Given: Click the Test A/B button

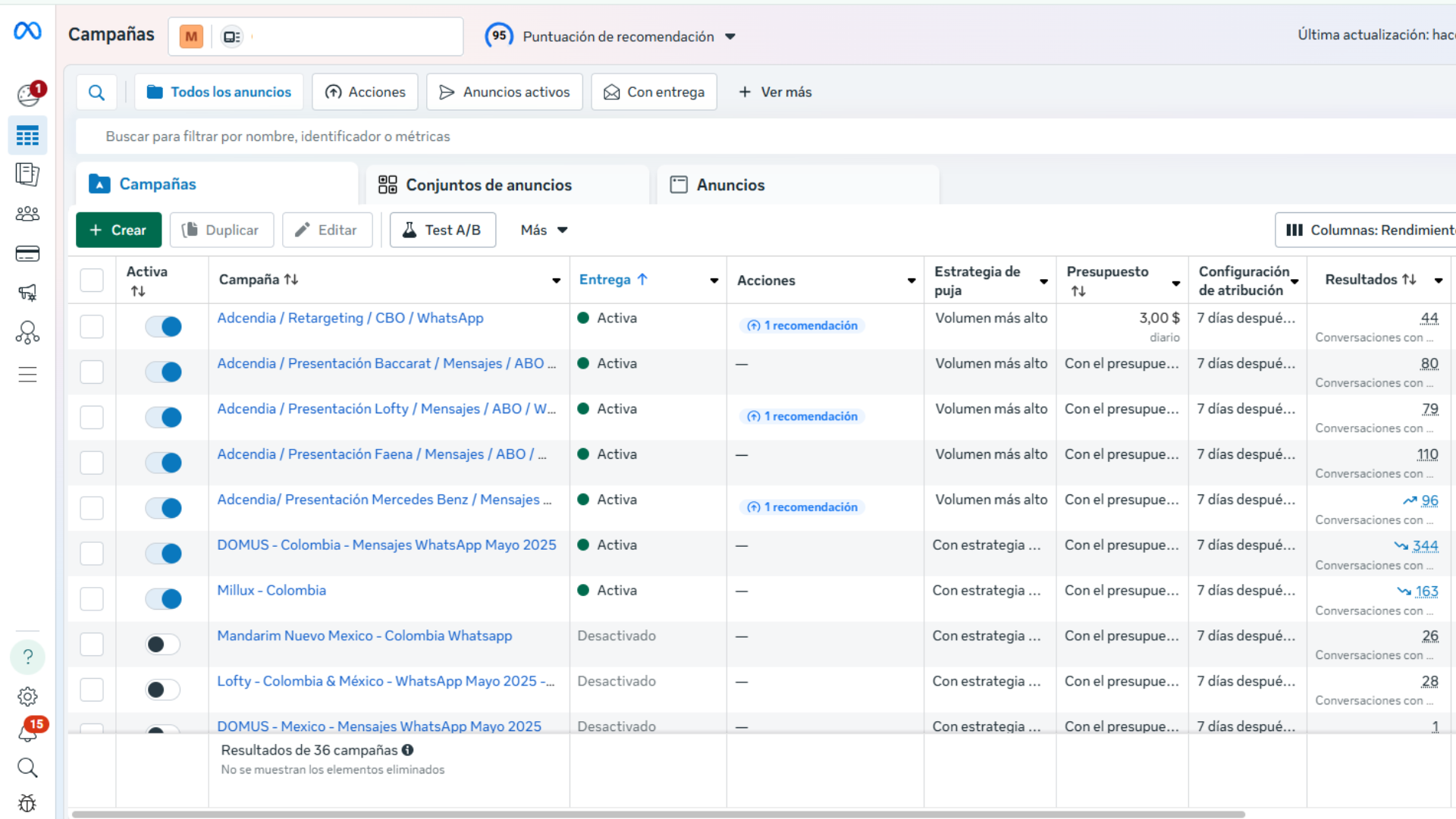Looking at the screenshot, I should 443,231.
